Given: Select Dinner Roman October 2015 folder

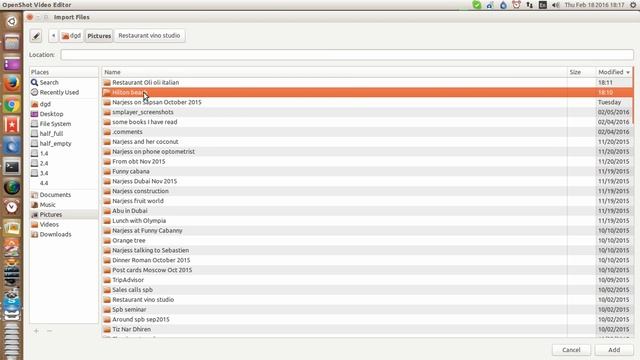Looking at the screenshot, I should tap(367, 260).
